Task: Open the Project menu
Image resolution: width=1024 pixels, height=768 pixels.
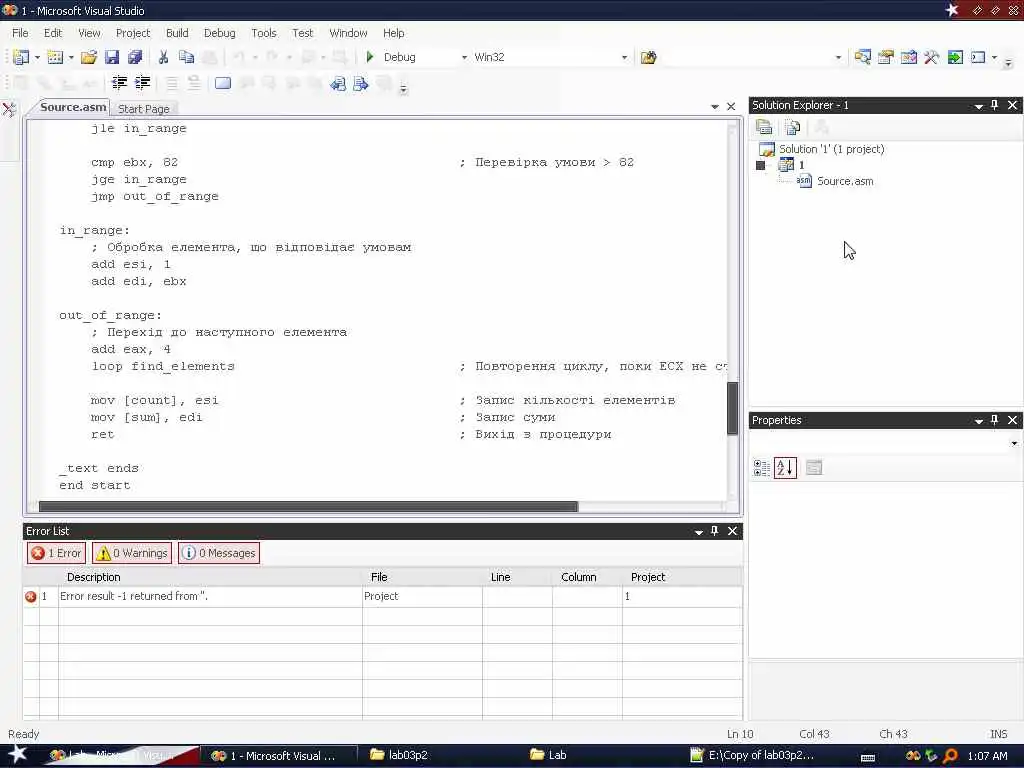Action: [x=133, y=33]
